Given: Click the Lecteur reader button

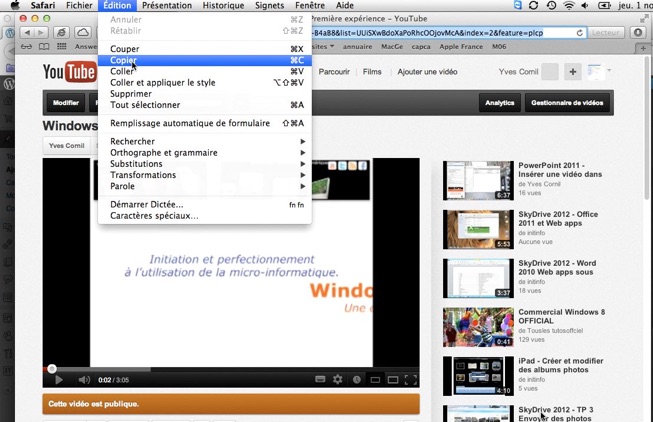Looking at the screenshot, I should pos(606,32).
